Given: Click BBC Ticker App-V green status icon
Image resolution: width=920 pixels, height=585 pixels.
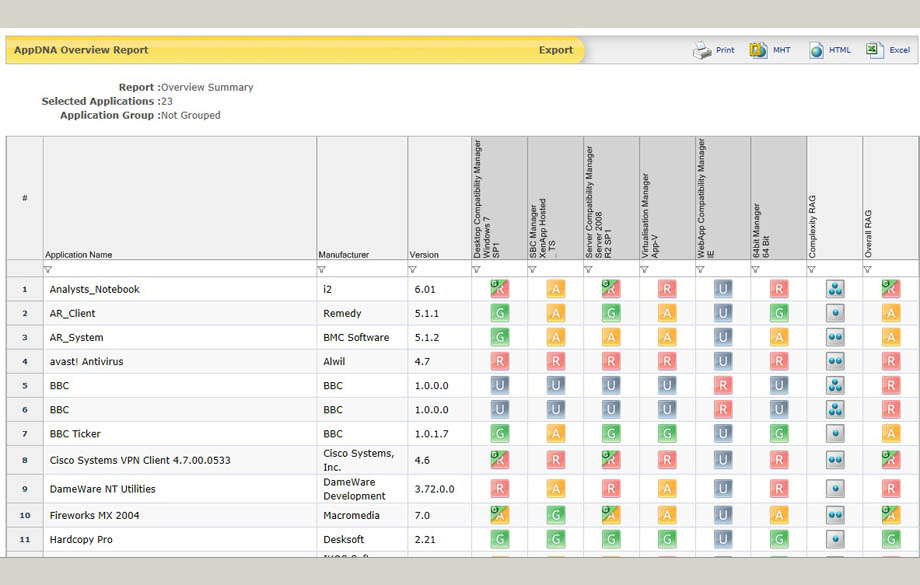Looking at the screenshot, I should 667,433.
